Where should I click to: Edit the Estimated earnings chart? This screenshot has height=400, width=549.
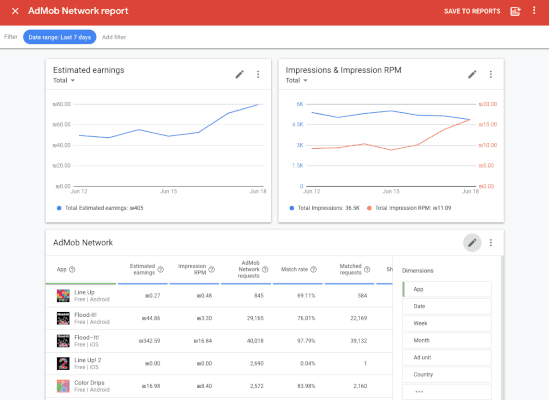coord(239,74)
